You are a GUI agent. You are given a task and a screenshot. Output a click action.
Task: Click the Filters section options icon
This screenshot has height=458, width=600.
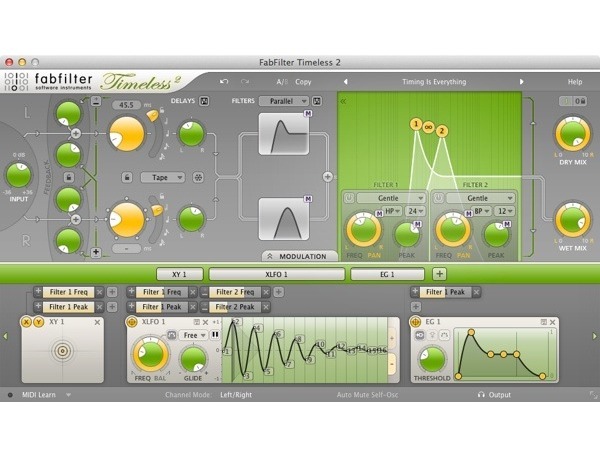317,101
